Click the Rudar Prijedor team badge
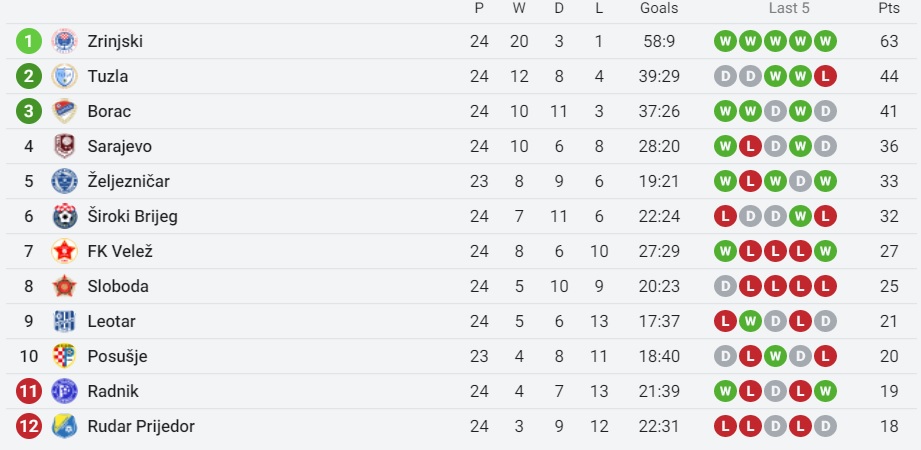 64,426
